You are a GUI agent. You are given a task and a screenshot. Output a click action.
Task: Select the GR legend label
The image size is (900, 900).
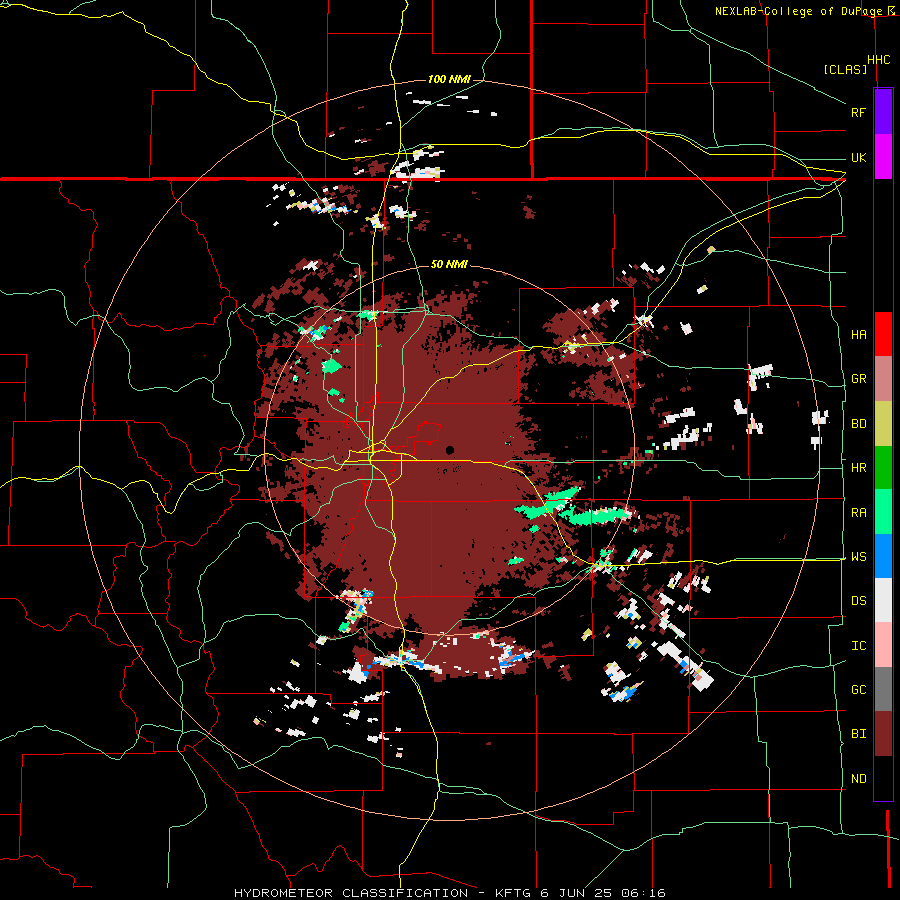(x=858, y=379)
